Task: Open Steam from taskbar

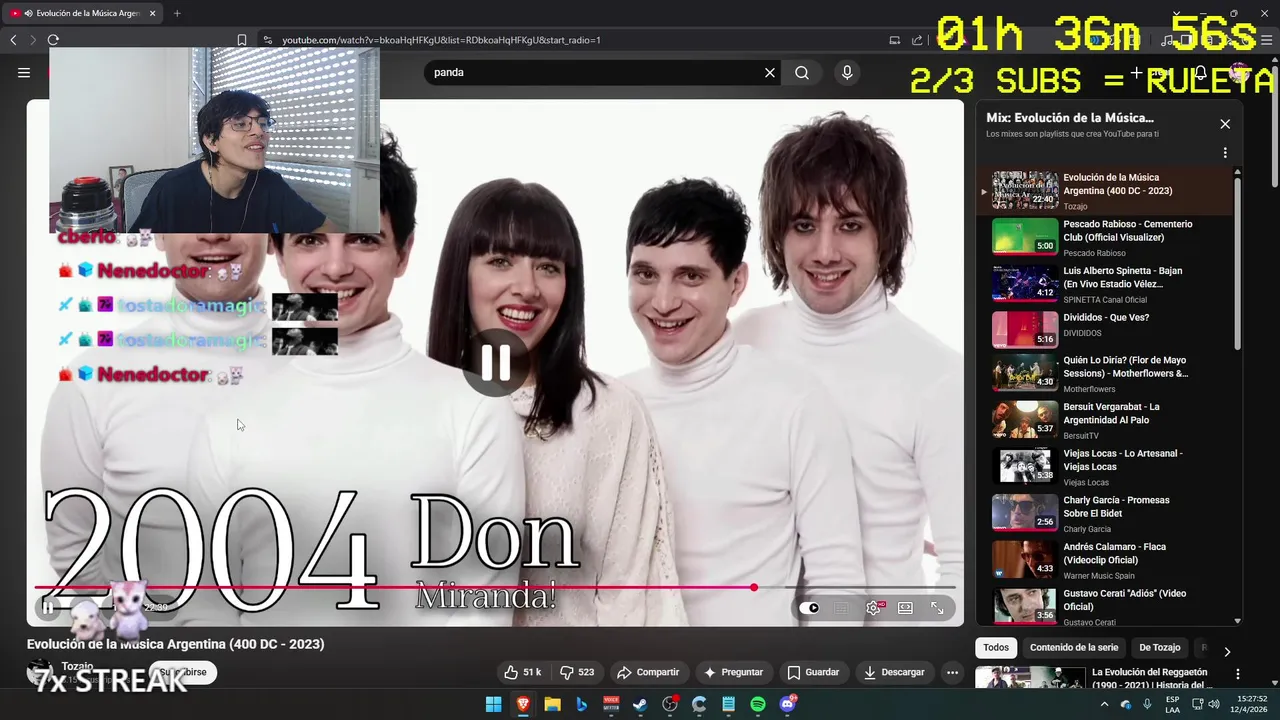Action: click(640, 705)
